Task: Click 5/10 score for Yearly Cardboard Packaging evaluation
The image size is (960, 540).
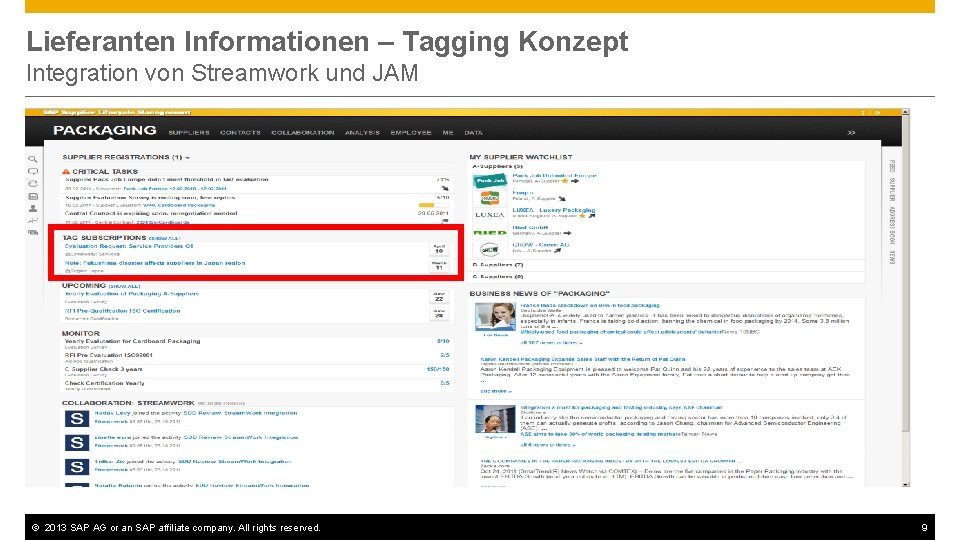Action: [x=443, y=342]
